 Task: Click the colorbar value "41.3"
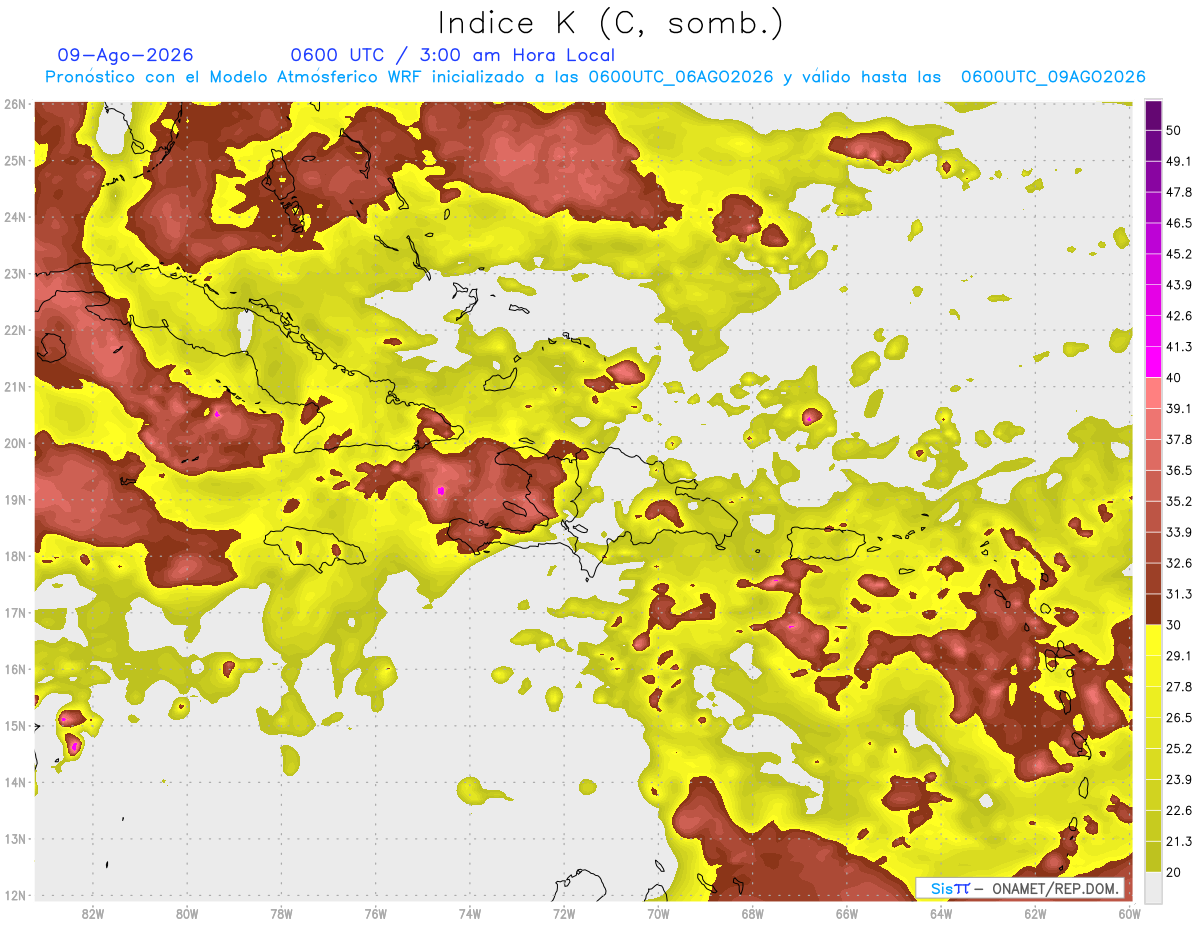pyautogui.click(x=1179, y=347)
